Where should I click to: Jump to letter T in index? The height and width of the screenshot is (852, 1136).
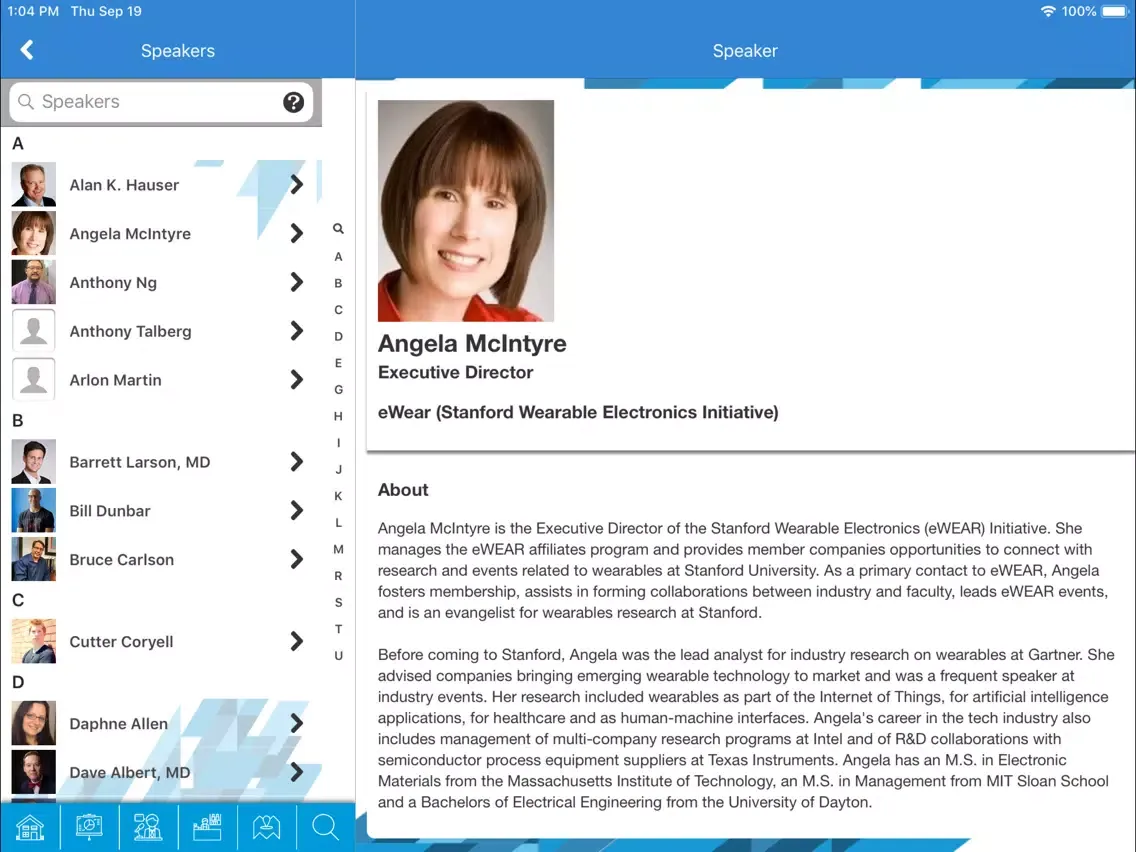point(338,629)
